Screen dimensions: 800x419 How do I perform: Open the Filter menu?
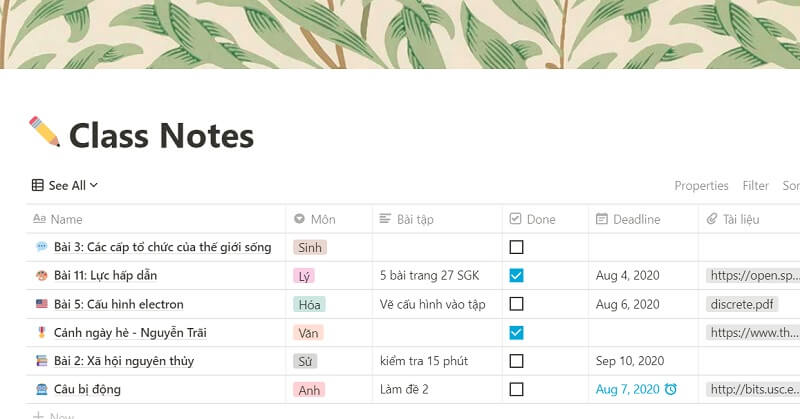coord(755,185)
